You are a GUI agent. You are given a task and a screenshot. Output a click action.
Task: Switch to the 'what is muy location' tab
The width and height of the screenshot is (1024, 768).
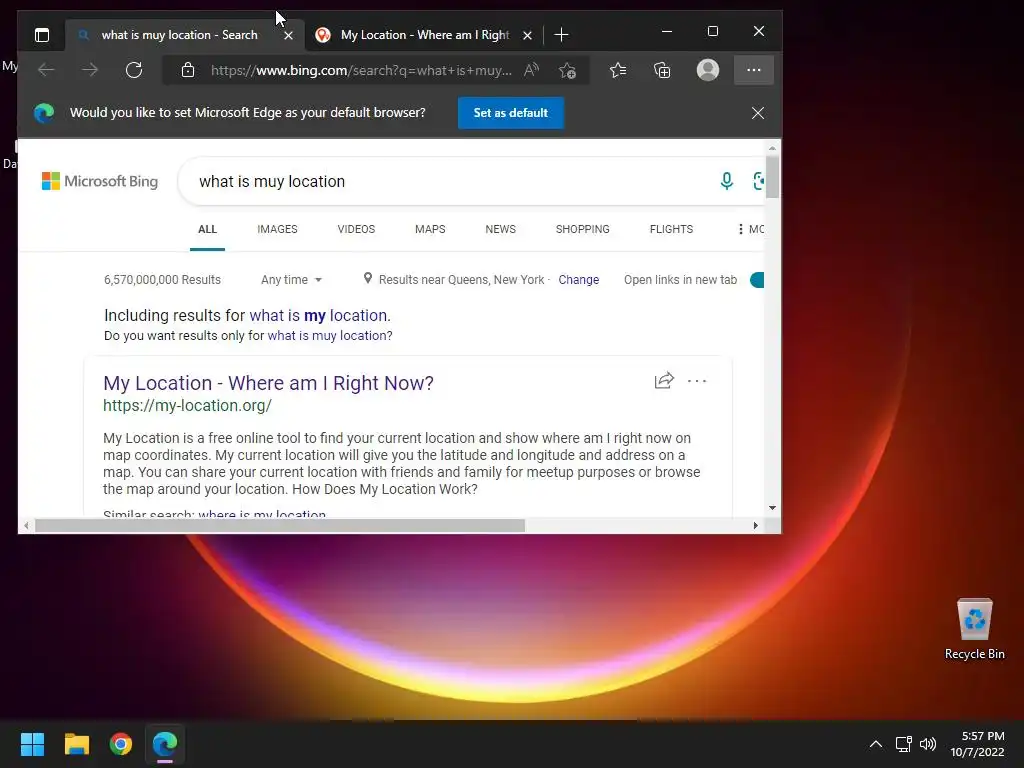click(180, 35)
